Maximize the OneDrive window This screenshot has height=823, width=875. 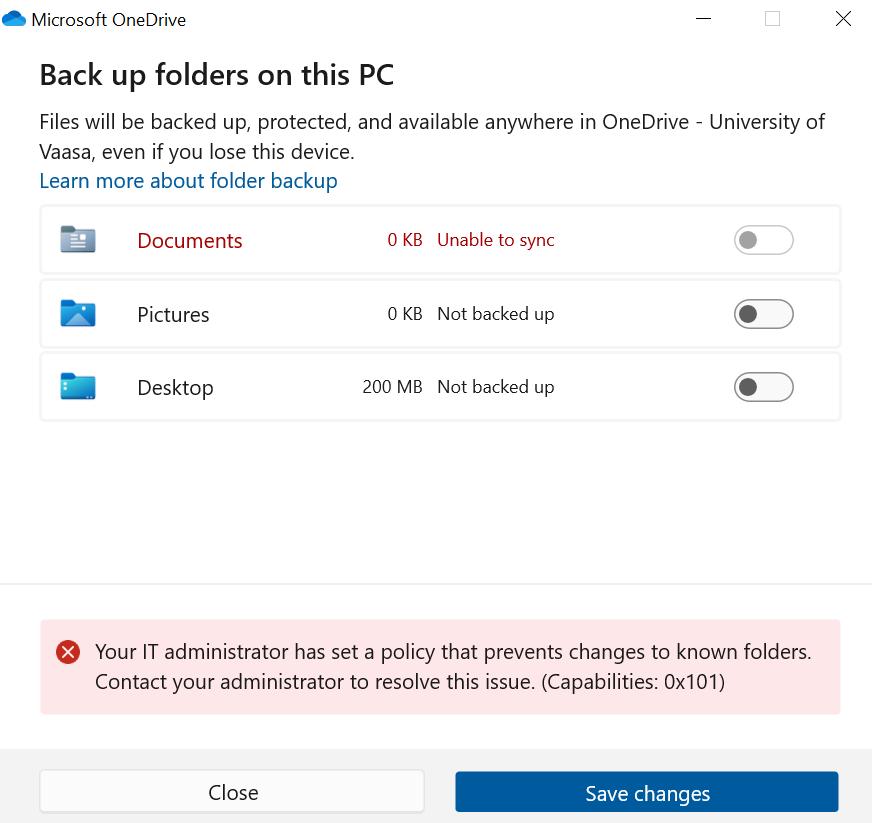[x=772, y=19]
